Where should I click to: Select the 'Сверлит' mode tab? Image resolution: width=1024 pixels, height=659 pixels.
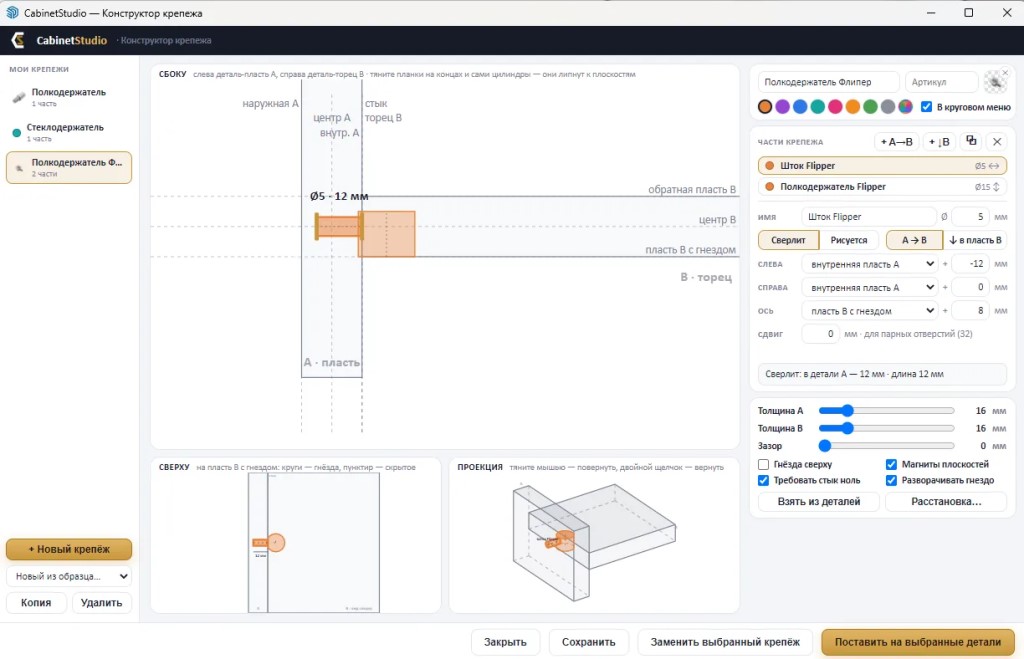click(x=788, y=240)
